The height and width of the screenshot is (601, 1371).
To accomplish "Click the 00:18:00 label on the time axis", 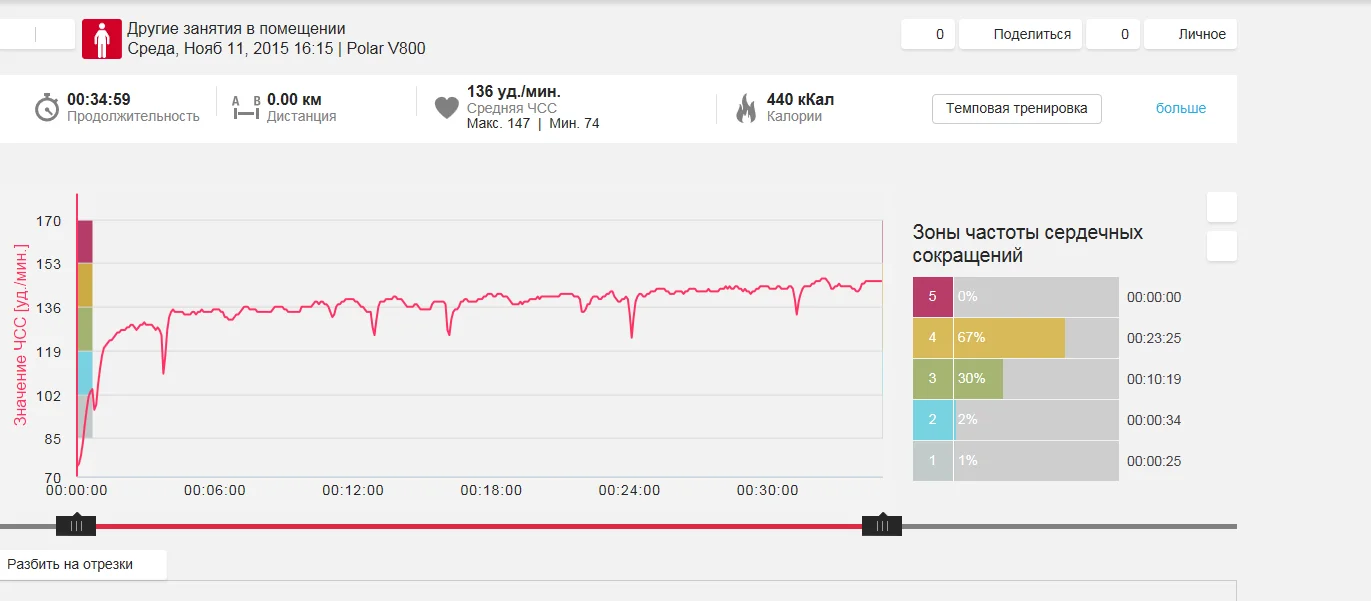I will click(491, 491).
